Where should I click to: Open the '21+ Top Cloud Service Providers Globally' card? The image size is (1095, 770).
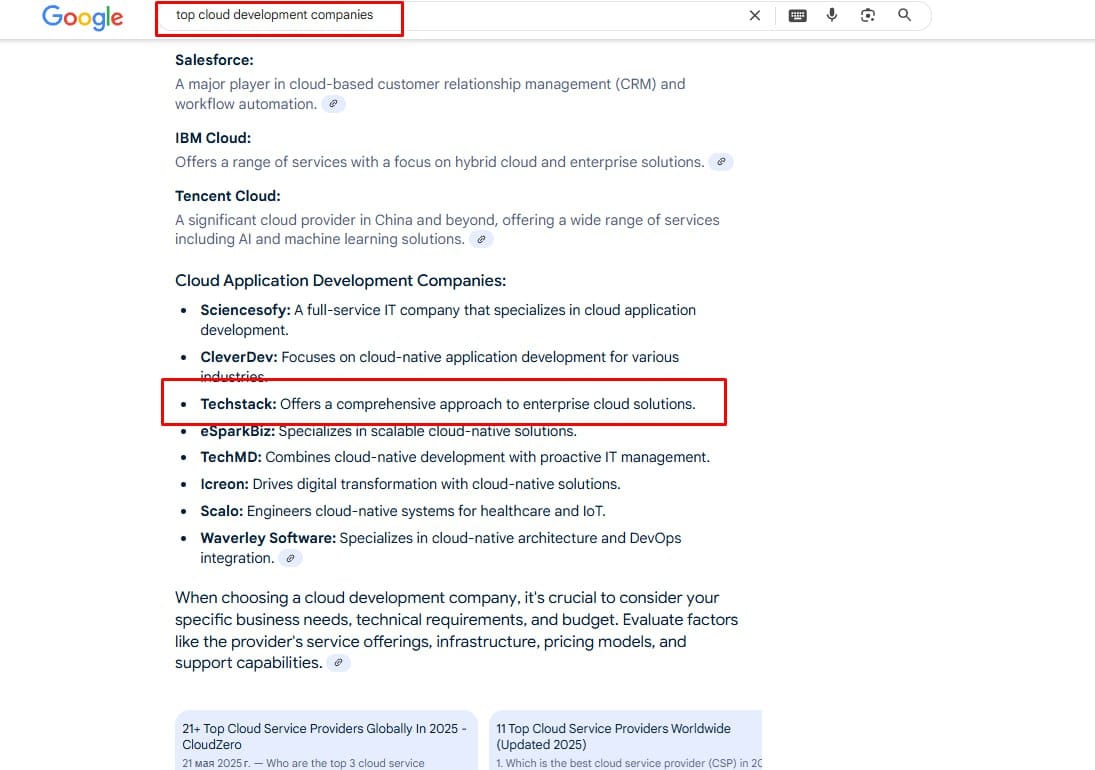point(325,740)
